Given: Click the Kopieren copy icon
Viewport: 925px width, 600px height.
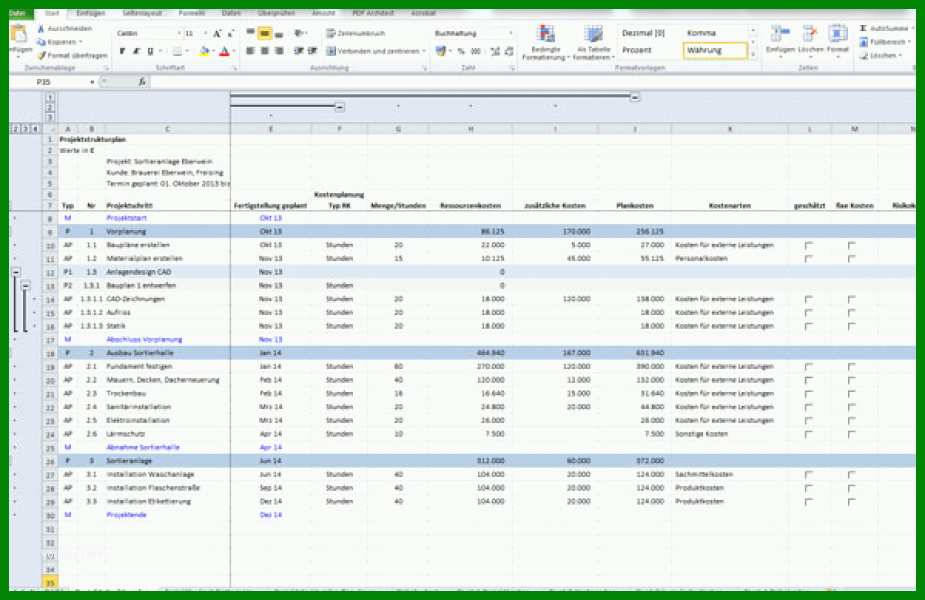Looking at the screenshot, I should point(41,42).
